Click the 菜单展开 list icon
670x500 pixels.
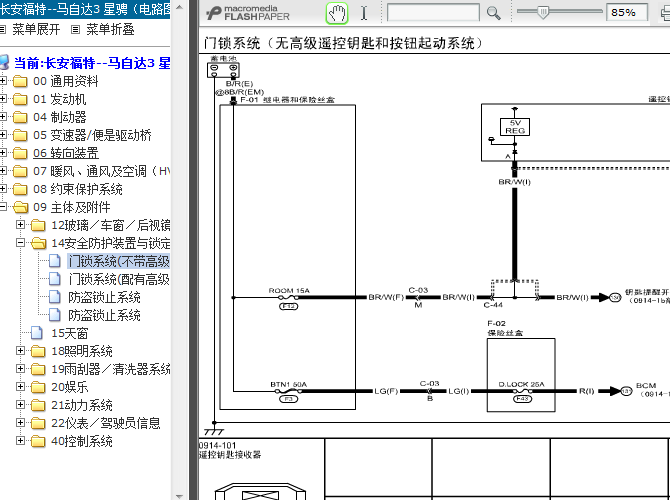(x=3, y=29)
